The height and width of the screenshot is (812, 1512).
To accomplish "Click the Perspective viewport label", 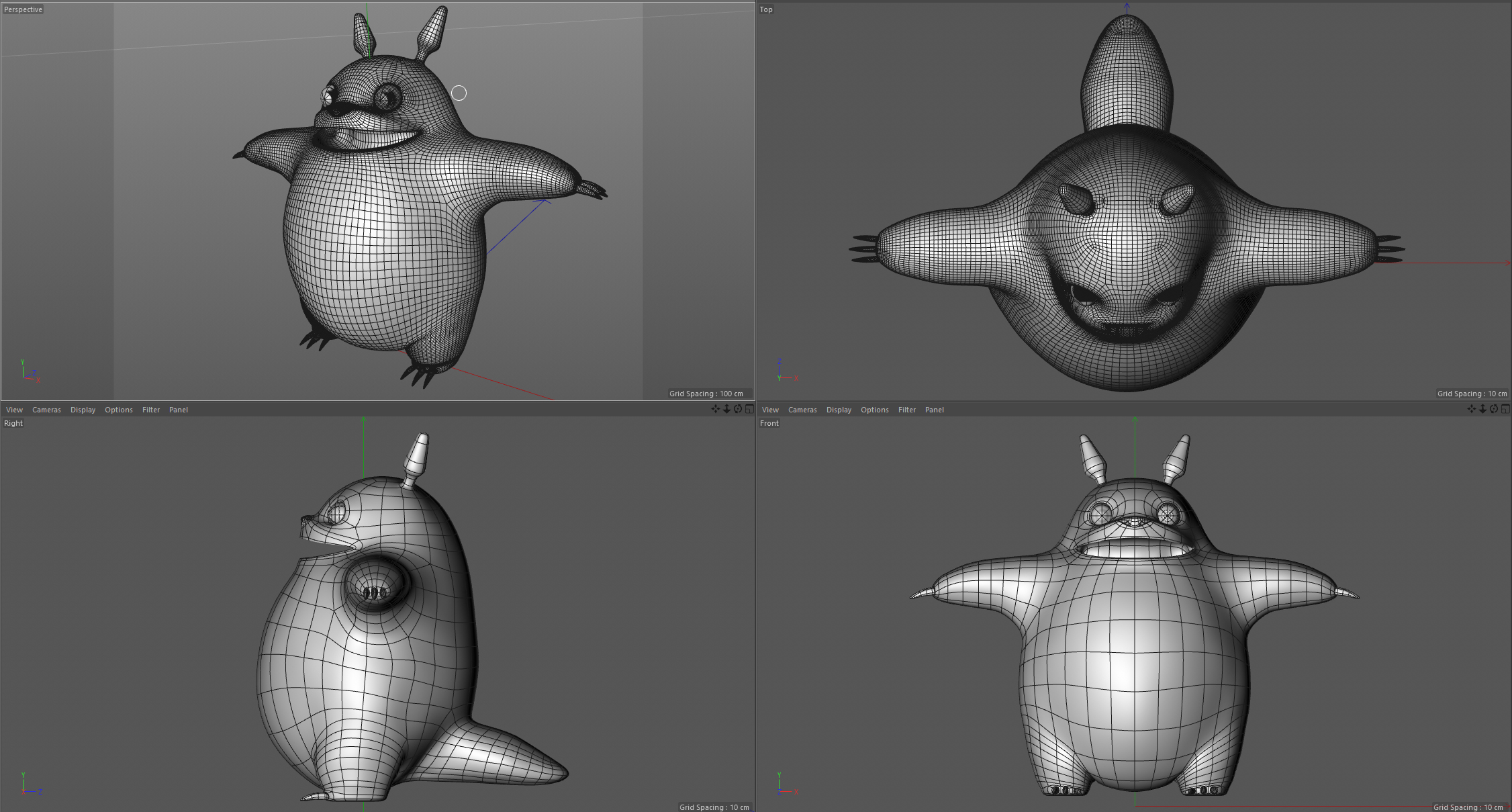I will pos(23,9).
